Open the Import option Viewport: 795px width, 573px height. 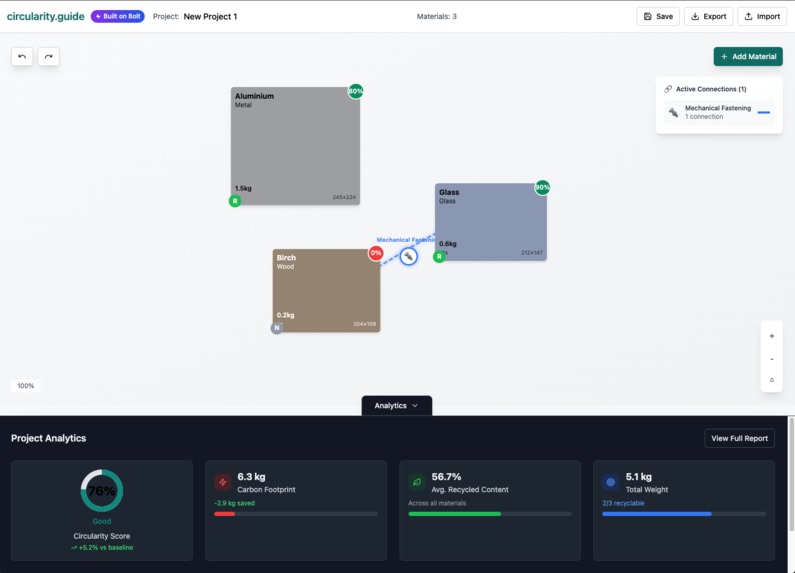(x=762, y=16)
